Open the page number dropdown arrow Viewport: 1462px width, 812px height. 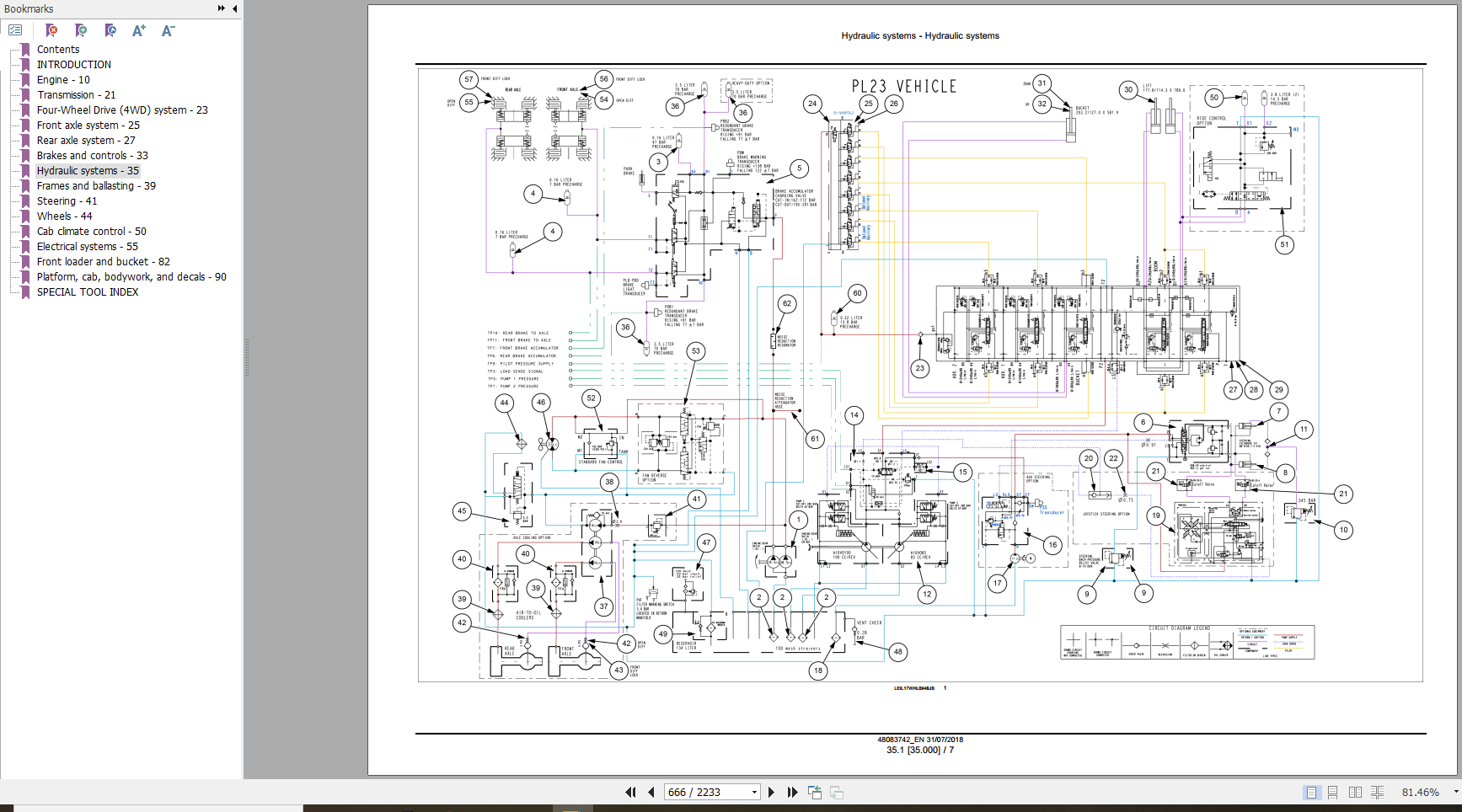(754, 792)
